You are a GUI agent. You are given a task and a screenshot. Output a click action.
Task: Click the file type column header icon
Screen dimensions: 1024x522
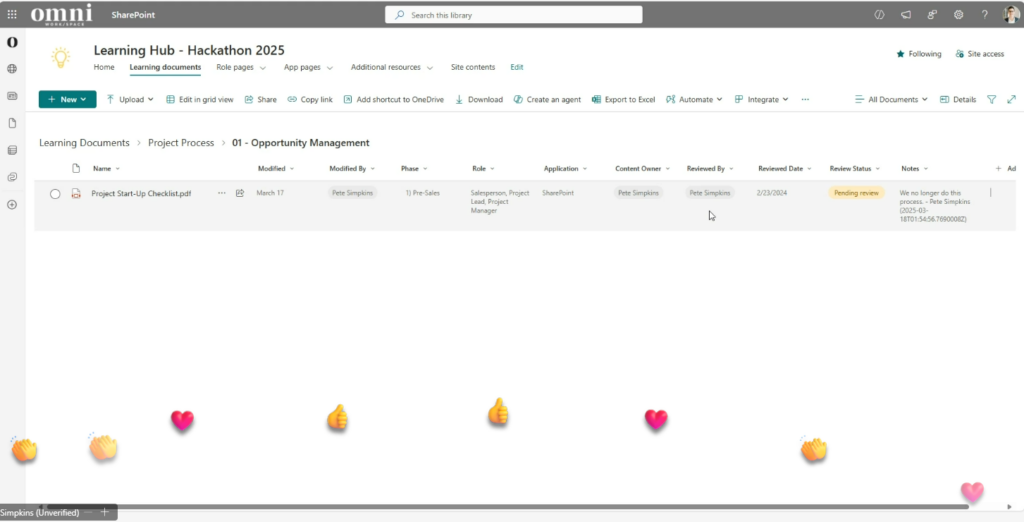pos(76,169)
